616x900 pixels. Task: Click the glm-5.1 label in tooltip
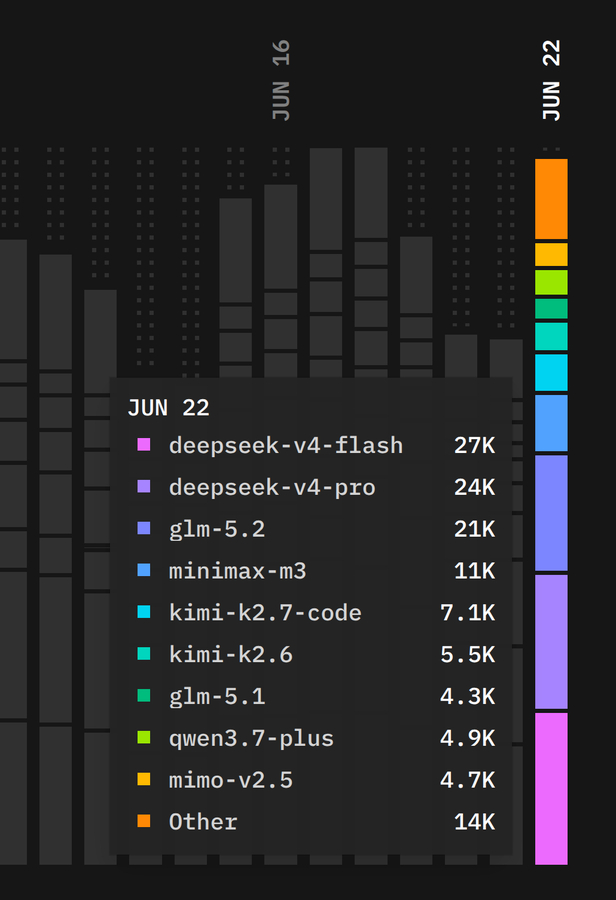217,697
